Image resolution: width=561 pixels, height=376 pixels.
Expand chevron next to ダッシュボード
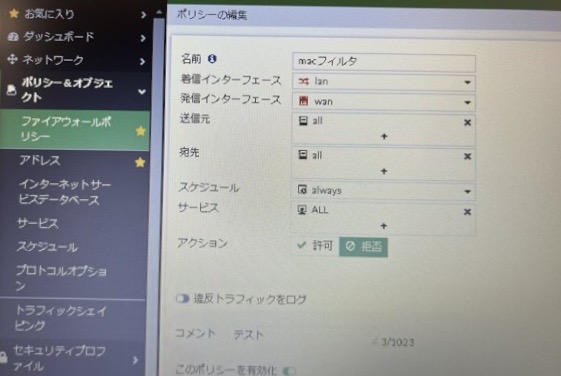pyautogui.click(x=143, y=38)
